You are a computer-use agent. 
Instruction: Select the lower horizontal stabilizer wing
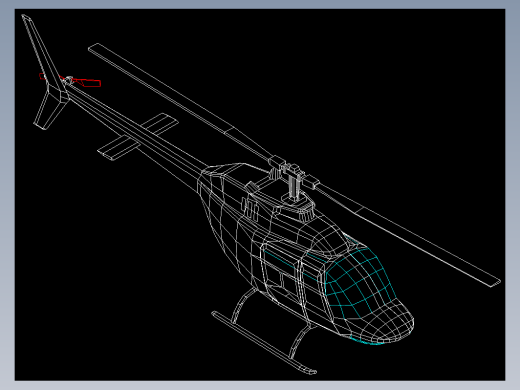(118, 148)
